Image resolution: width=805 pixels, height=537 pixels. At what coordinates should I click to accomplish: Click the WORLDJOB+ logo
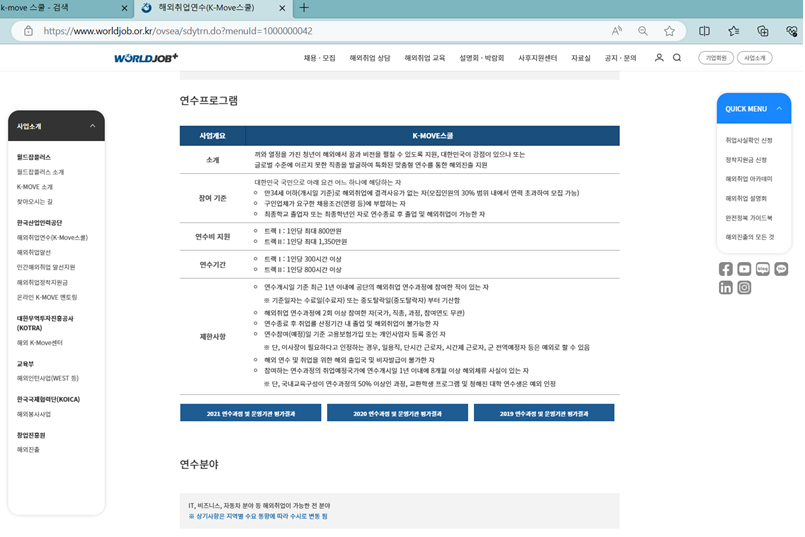click(146, 57)
